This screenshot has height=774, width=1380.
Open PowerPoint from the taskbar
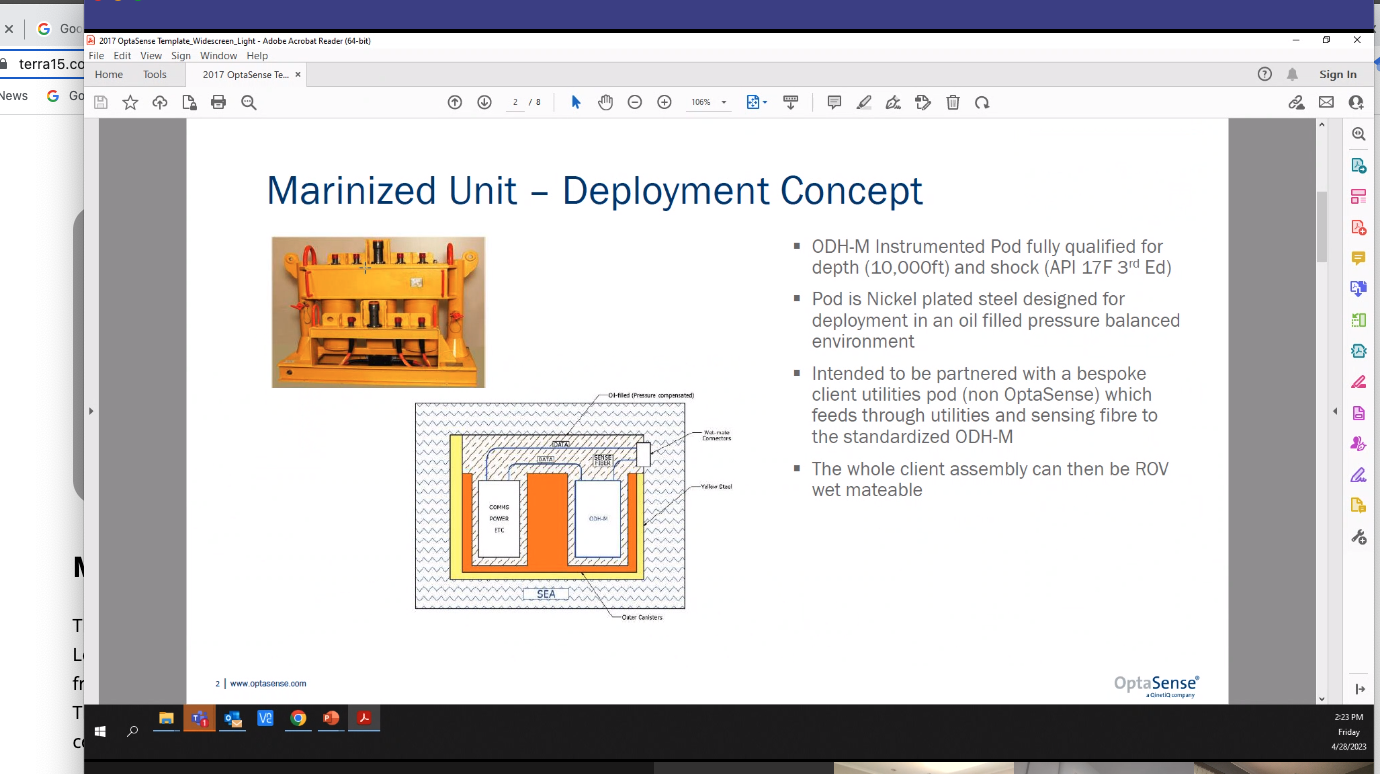pyautogui.click(x=331, y=718)
